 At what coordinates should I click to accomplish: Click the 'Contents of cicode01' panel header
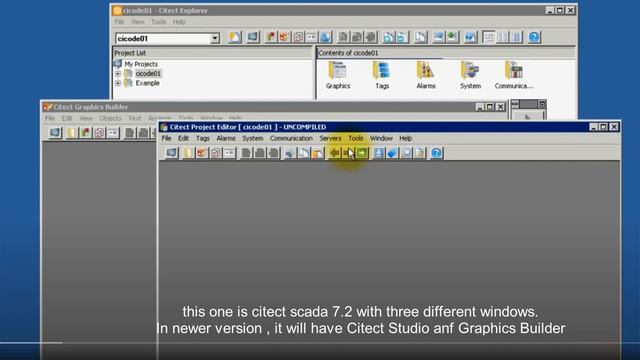(x=445, y=53)
